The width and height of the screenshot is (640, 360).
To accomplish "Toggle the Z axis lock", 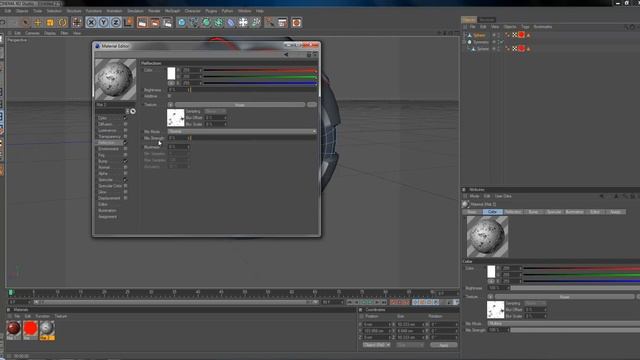I will point(116,22).
